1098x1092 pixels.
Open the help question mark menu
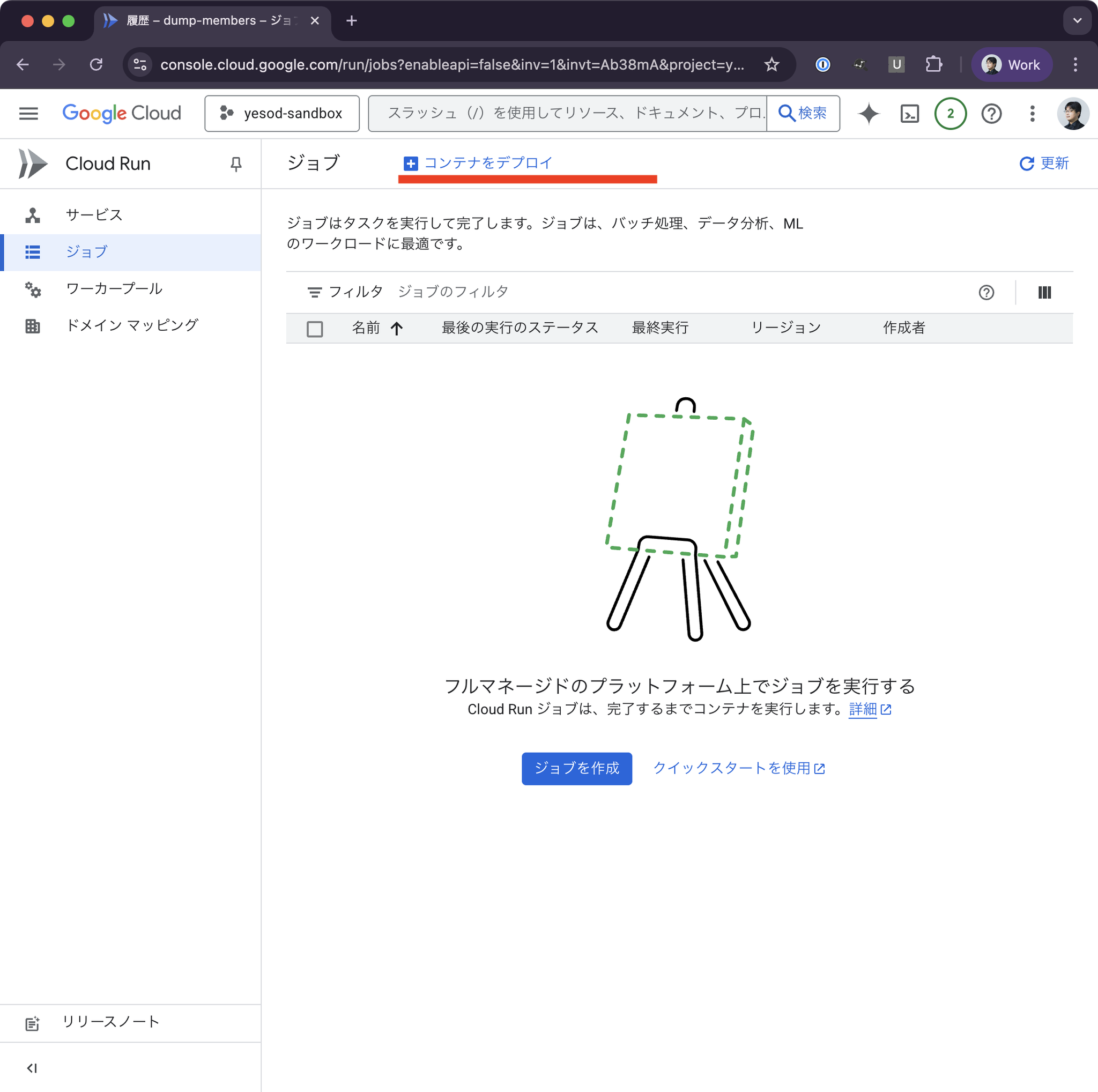pos(992,114)
